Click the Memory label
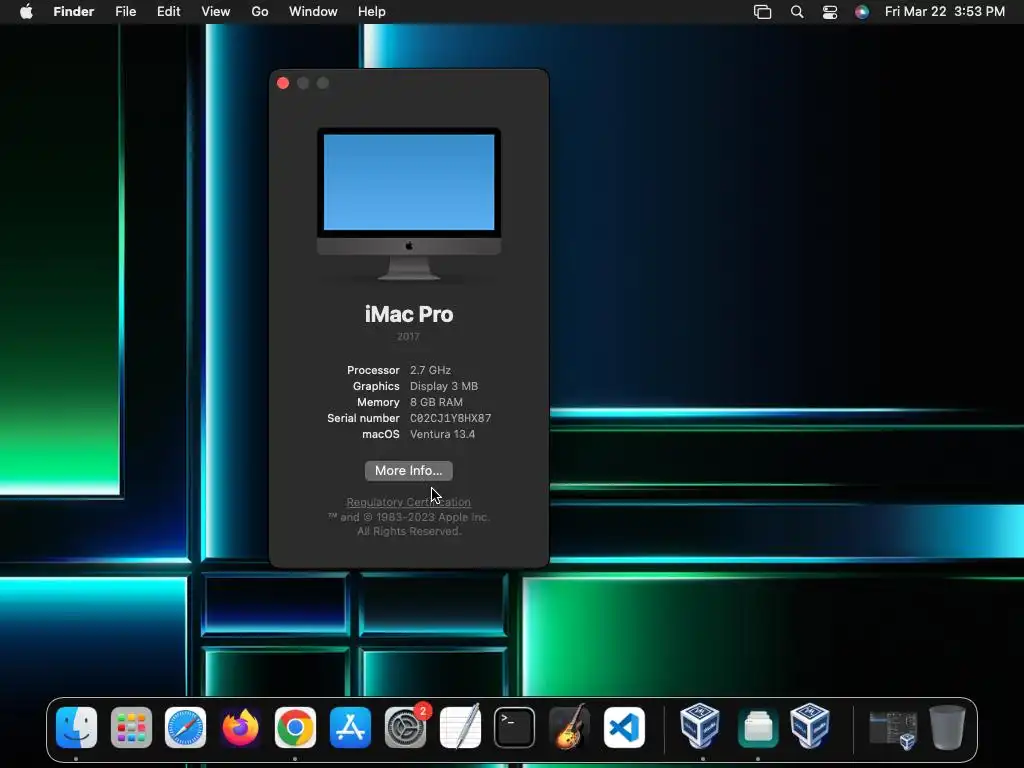 [378, 402]
